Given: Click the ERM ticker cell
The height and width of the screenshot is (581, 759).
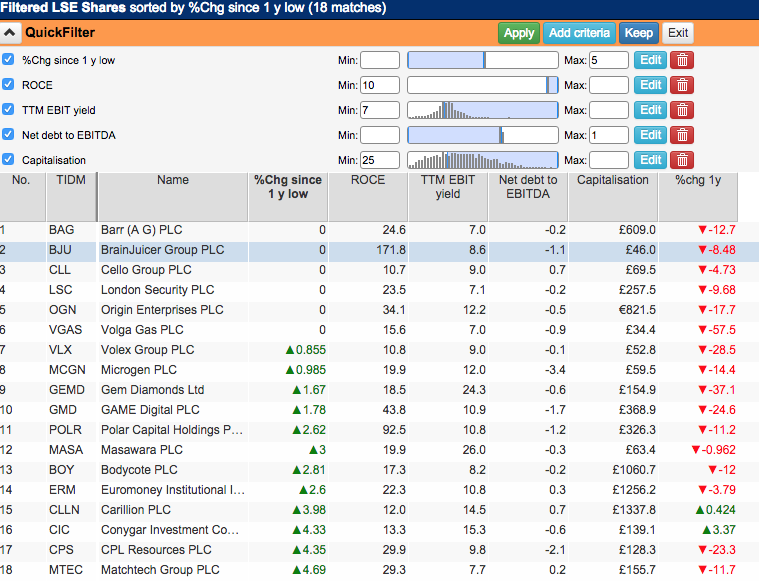Looking at the screenshot, I should (x=71, y=490).
